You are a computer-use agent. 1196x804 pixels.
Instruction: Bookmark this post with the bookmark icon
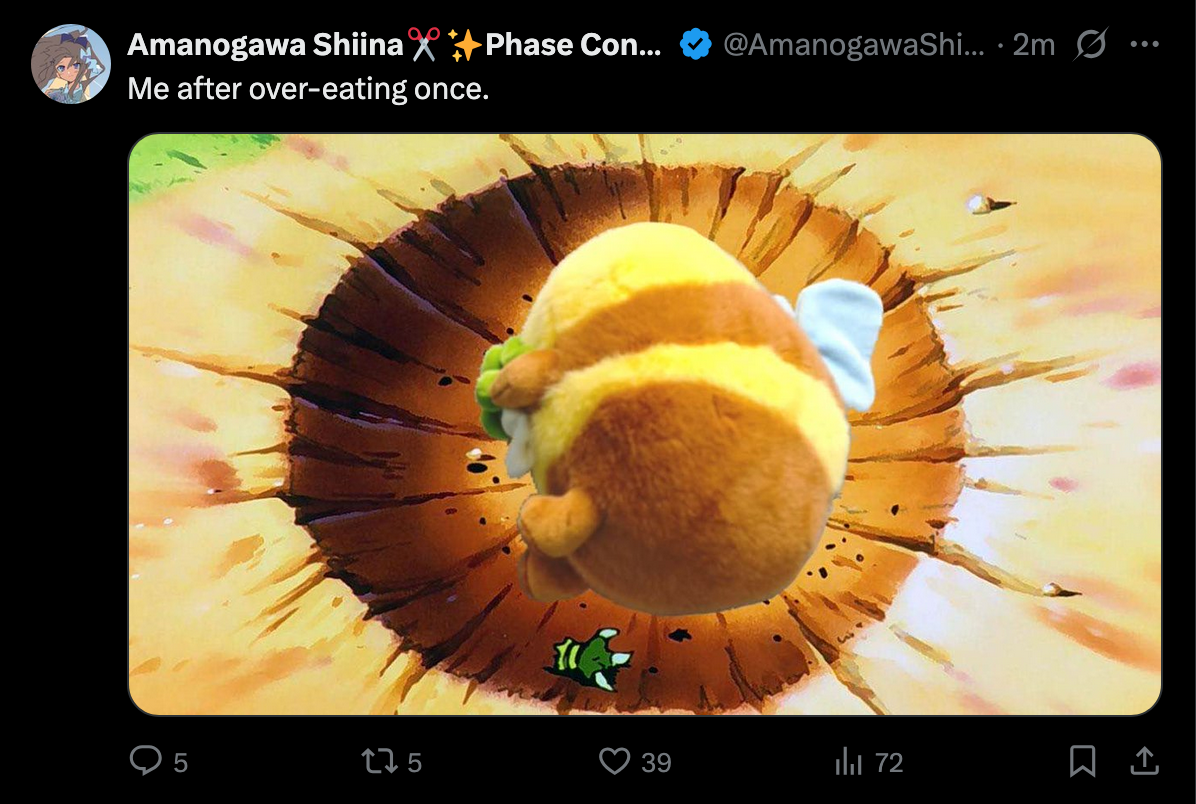[1082, 761]
